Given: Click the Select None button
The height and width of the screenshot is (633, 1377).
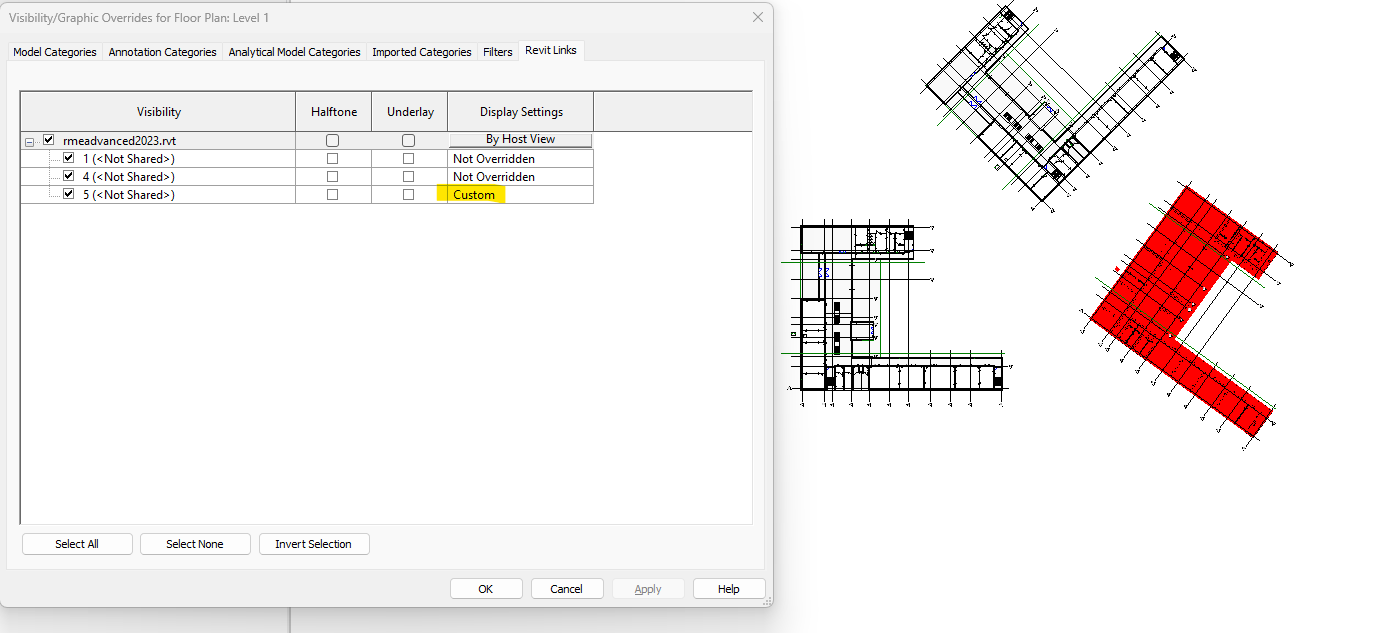Looking at the screenshot, I should coord(195,543).
